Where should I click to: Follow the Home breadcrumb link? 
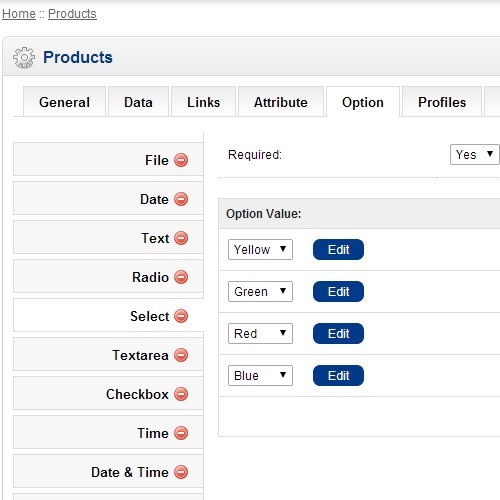coord(19,14)
